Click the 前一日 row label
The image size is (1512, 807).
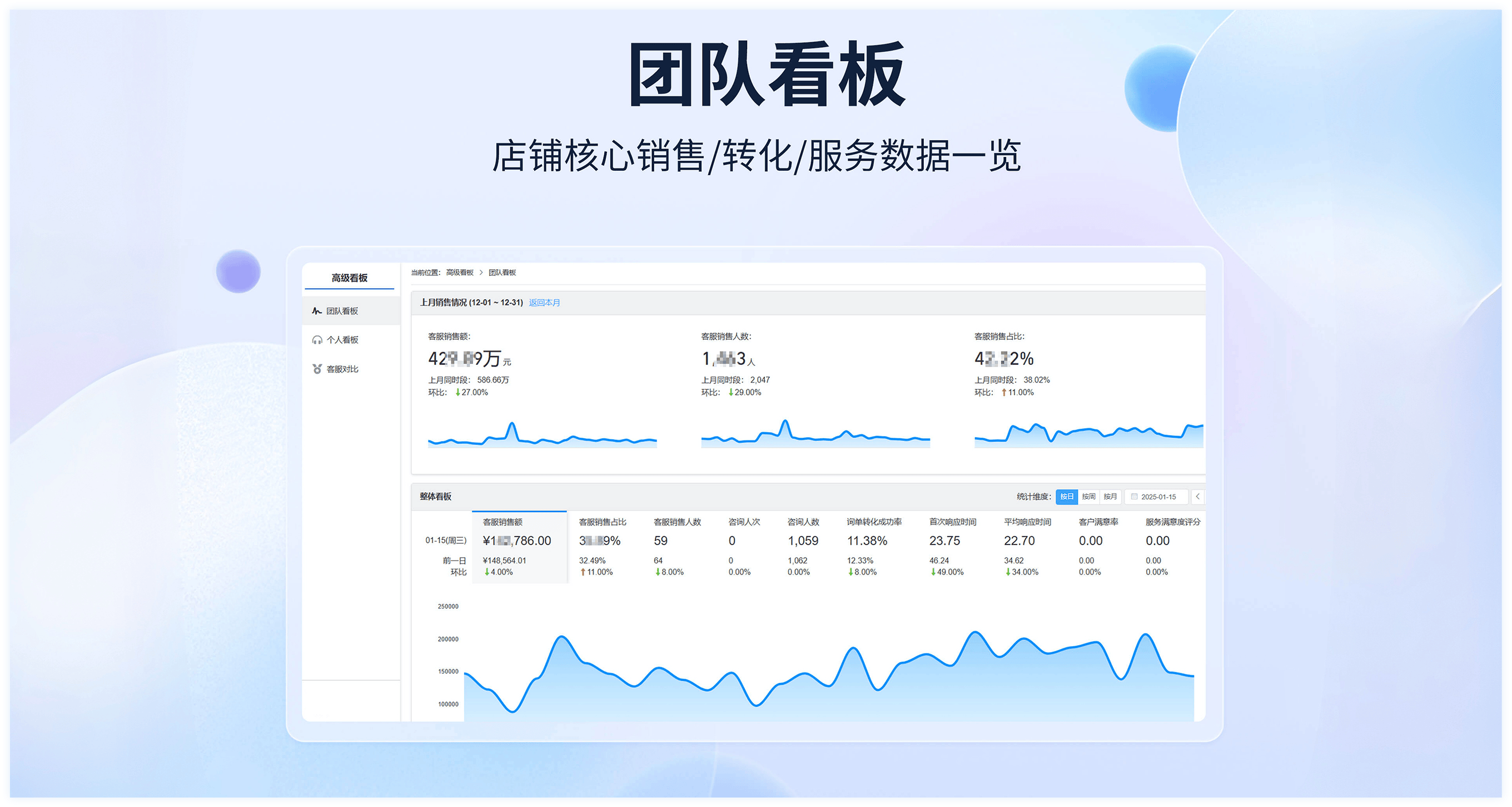tap(454, 561)
